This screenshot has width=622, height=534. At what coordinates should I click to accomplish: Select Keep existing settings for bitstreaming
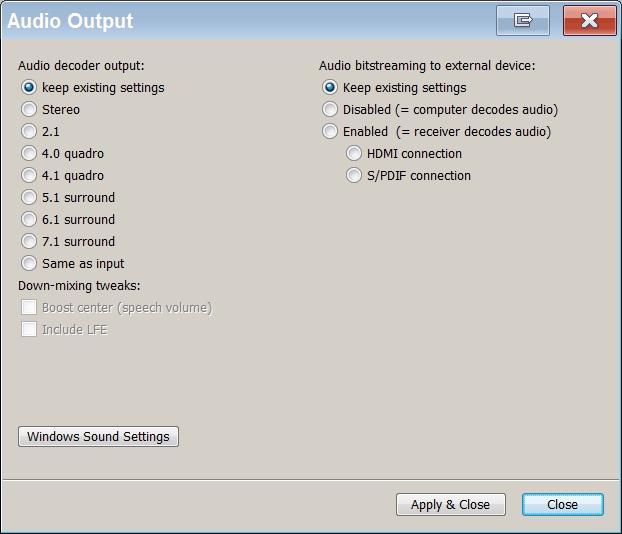(x=330, y=87)
